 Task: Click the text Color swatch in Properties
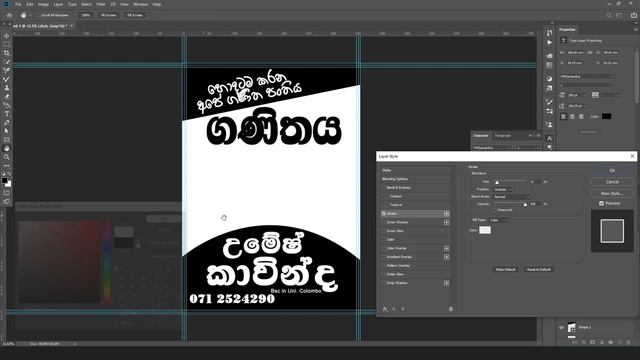click(607, 116)
